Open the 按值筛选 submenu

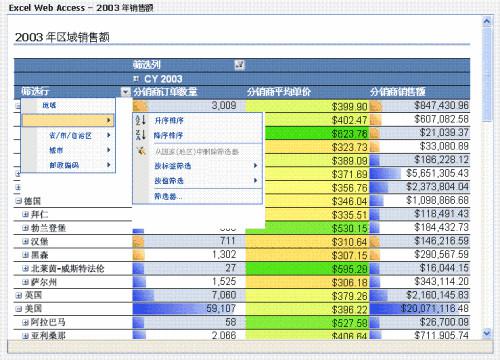point(197,180)
